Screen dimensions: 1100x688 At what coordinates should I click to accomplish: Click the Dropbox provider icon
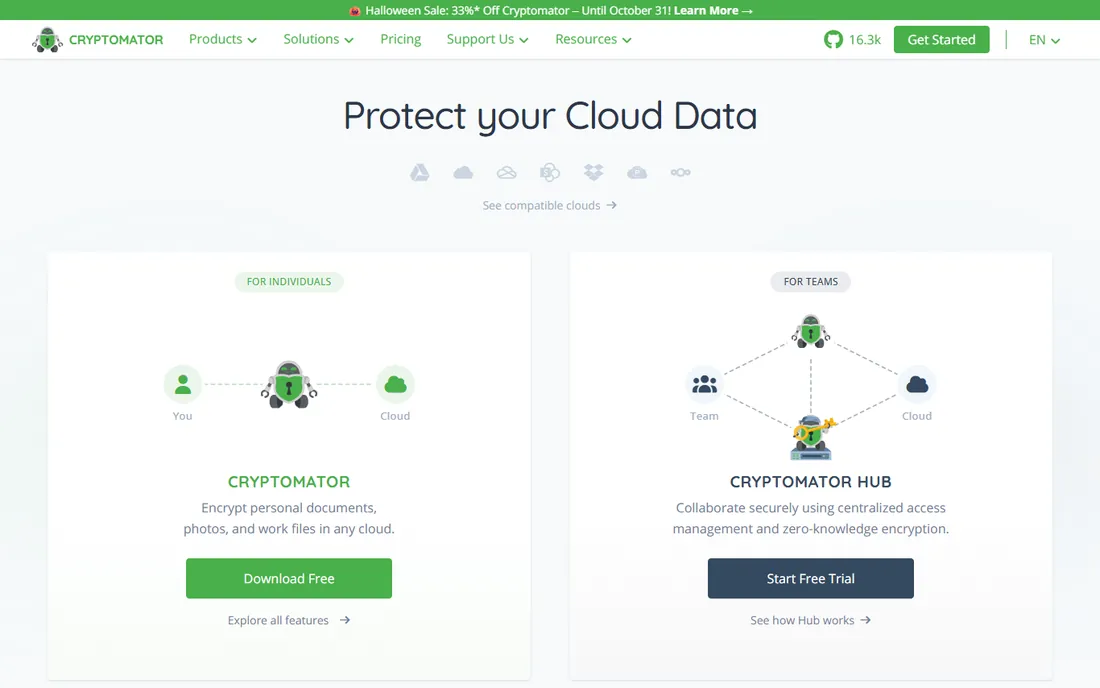[593, 172]
